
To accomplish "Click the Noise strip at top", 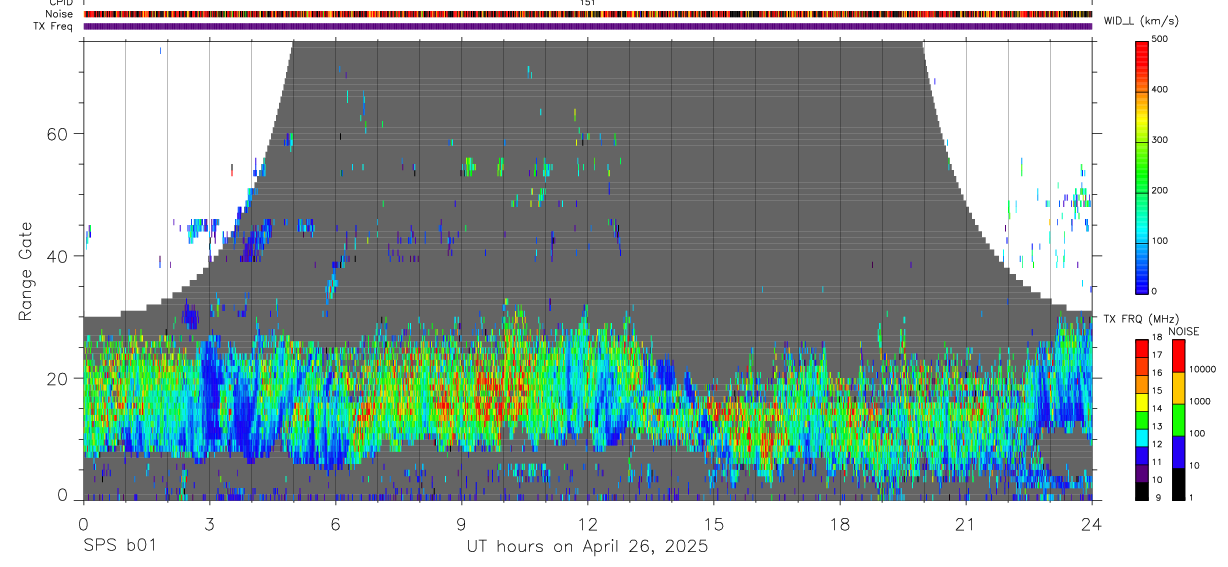I will coord(588,14).
